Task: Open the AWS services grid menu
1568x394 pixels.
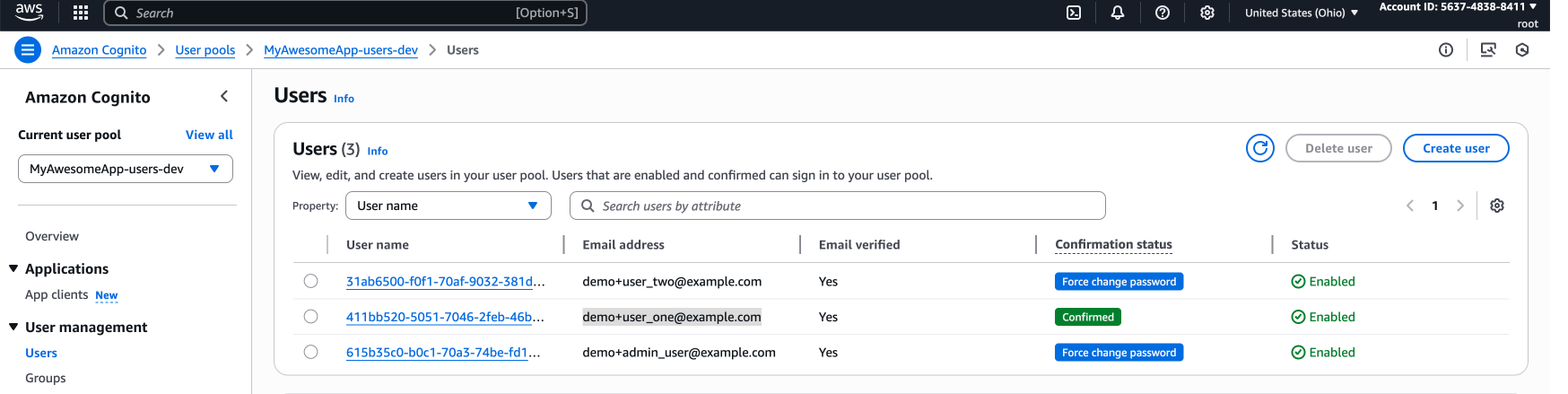Action: [81, 13]
